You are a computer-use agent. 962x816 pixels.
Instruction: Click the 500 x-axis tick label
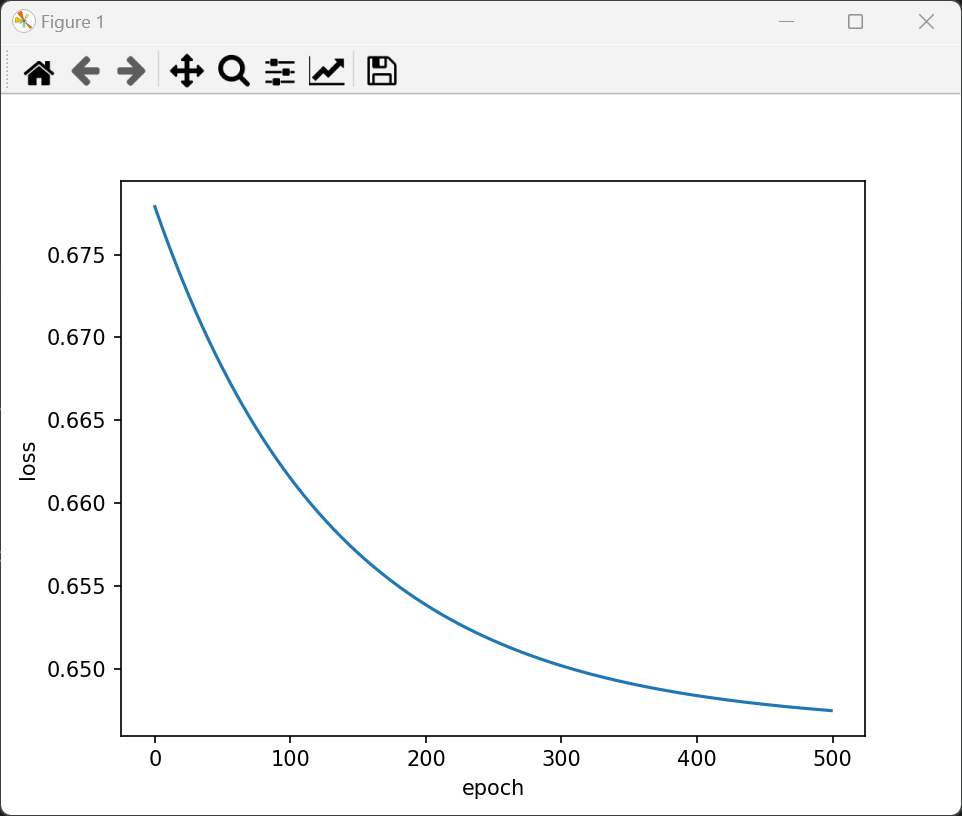point(832,759)
